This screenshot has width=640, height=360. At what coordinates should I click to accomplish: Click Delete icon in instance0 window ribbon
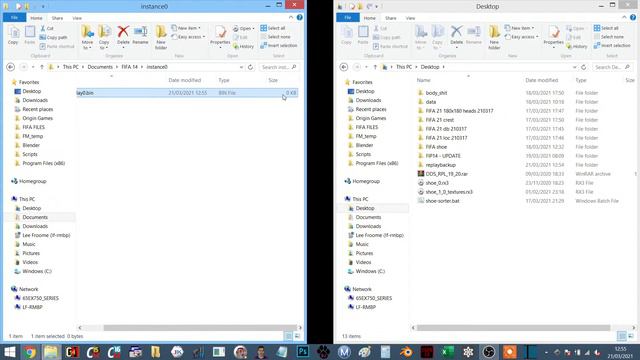click(123, 36)
